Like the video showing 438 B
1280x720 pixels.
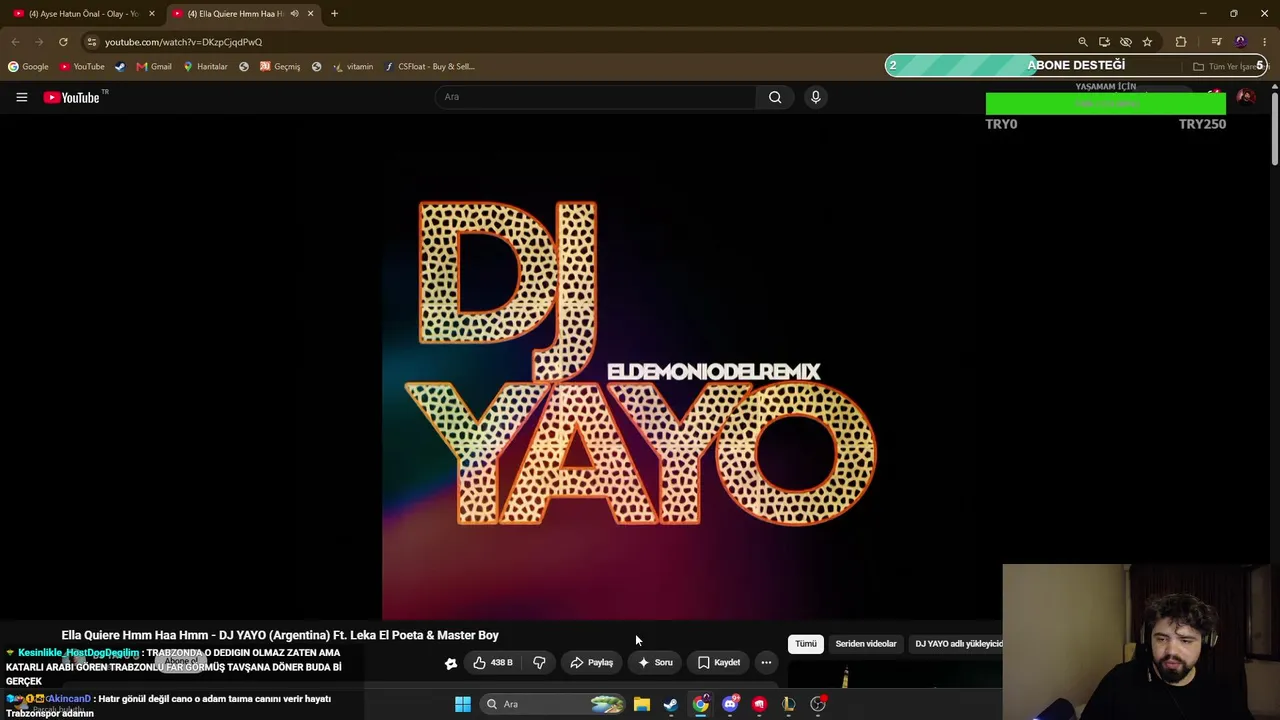pos(494,662)
